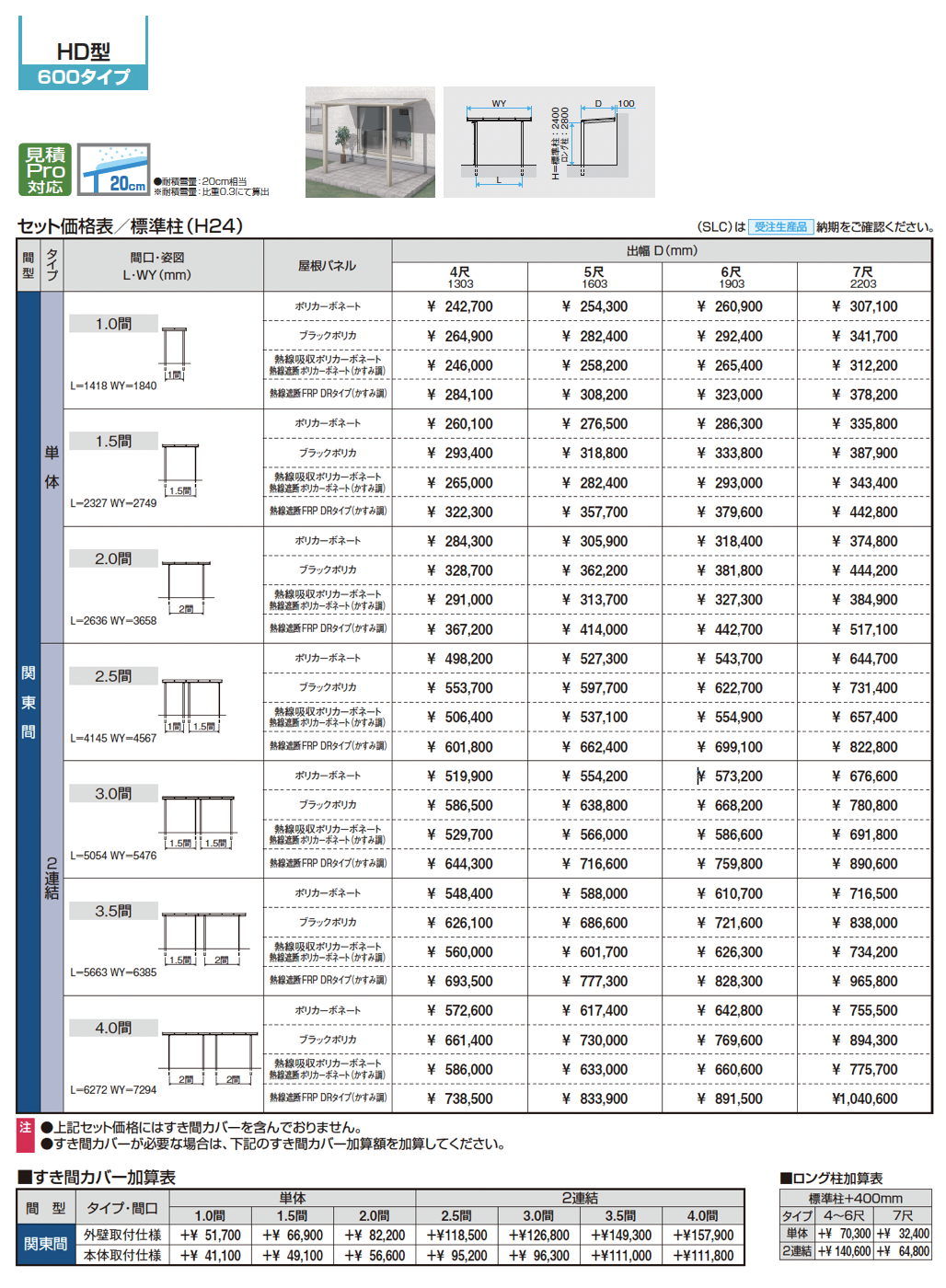Click the 4.0間 two-unit frontage diagram

coord(211,1058)
